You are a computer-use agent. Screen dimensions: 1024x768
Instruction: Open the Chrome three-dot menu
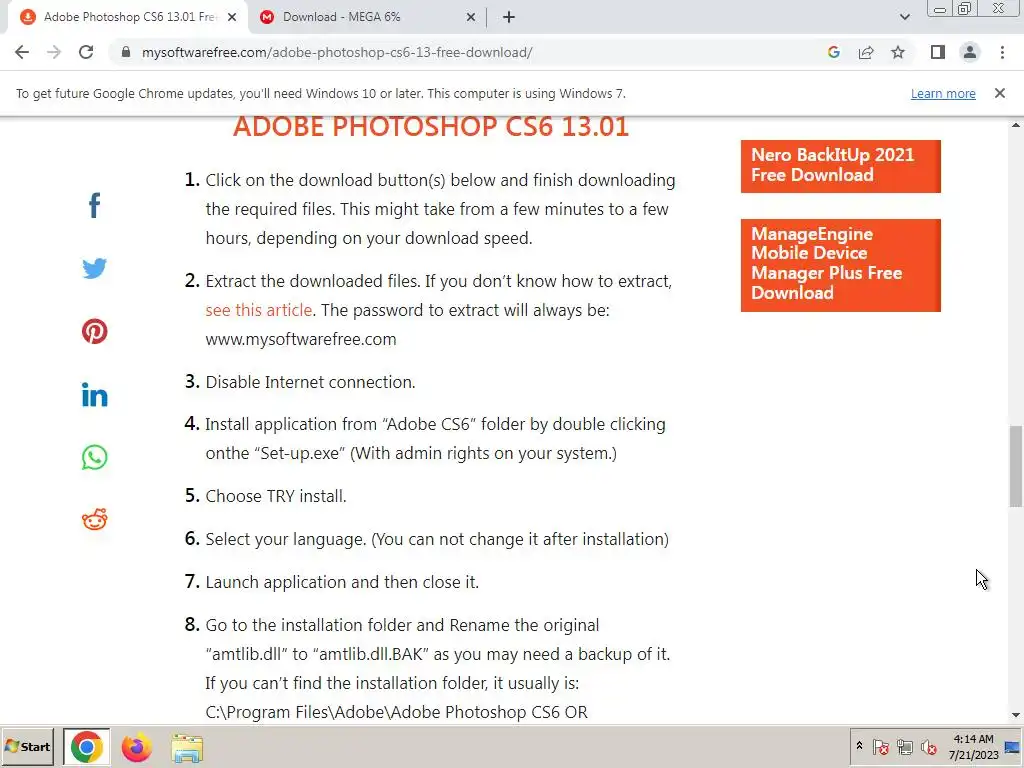(x=1002, y=52)
